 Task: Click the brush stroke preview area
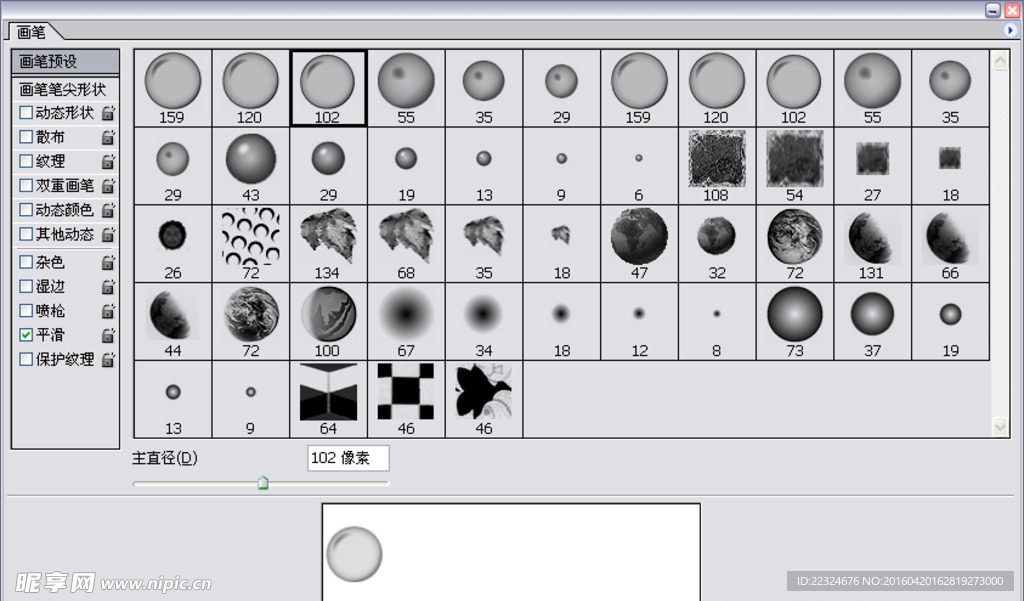click(511, 552)
